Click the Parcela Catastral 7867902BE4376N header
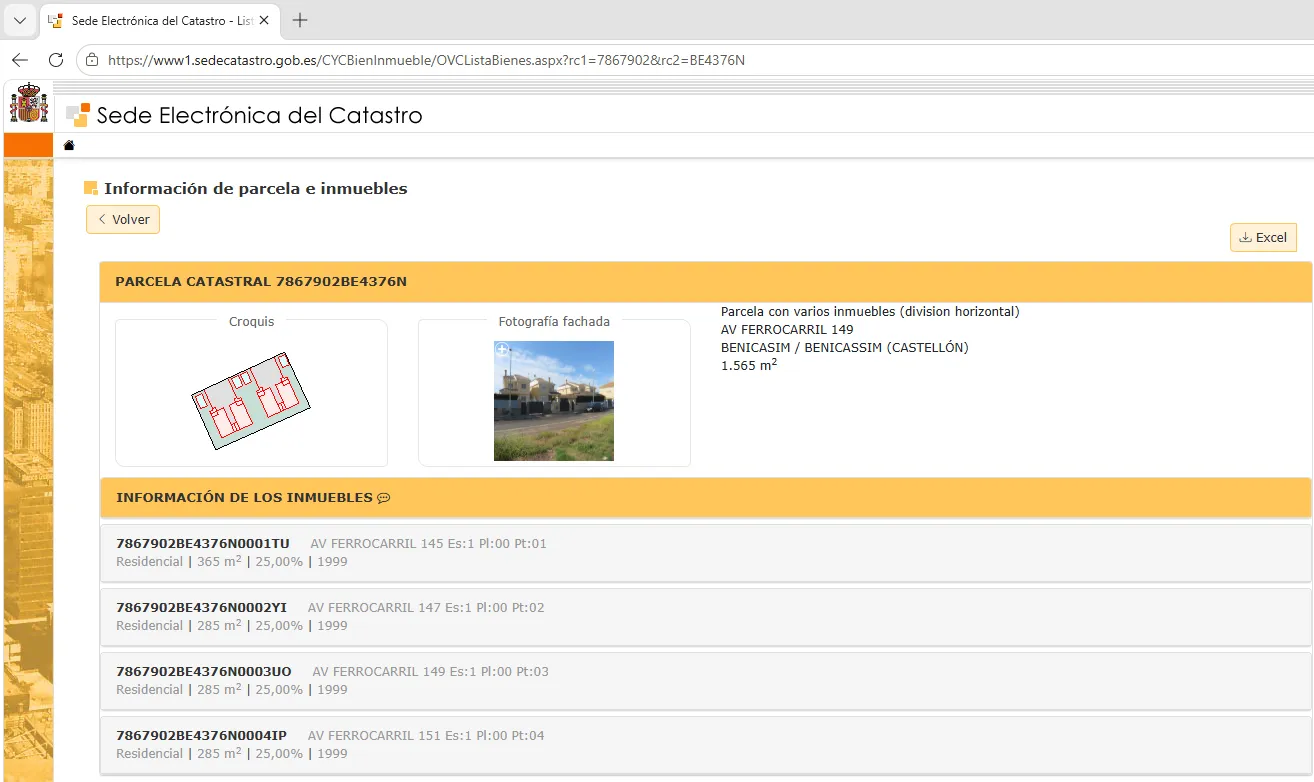 click(x=705, y=282)
